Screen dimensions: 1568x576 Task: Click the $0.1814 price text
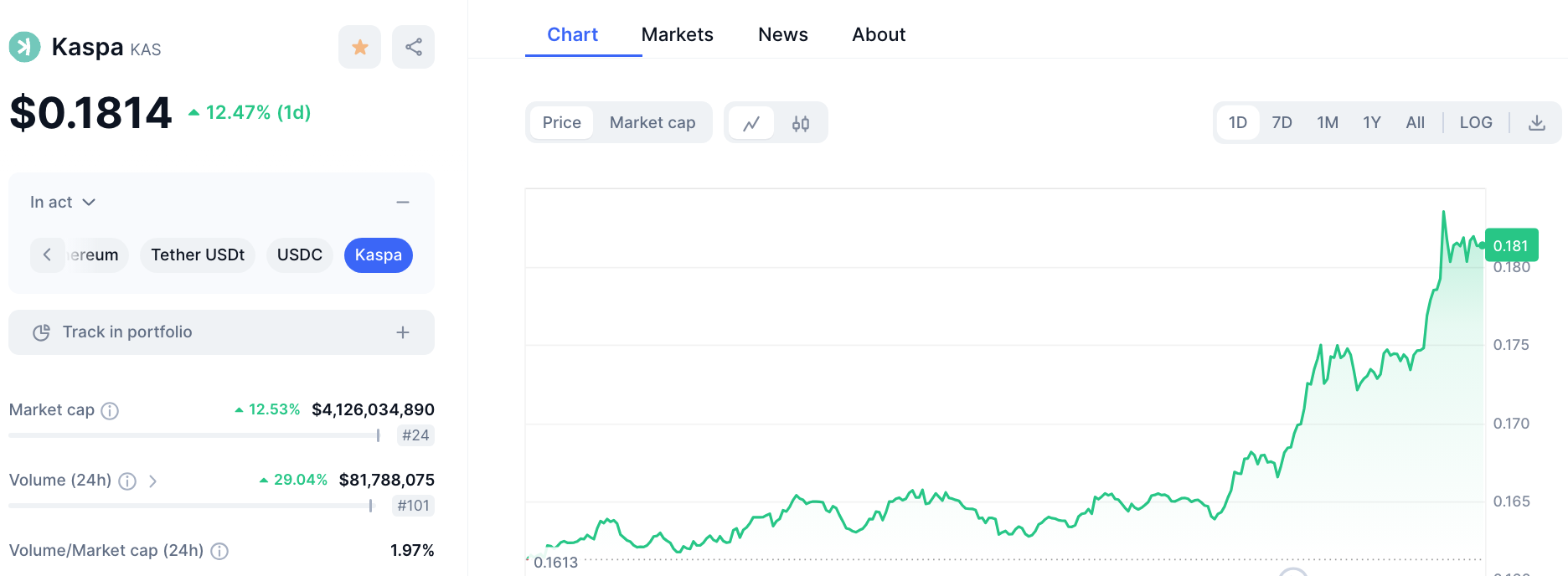[x=90, y=112]
